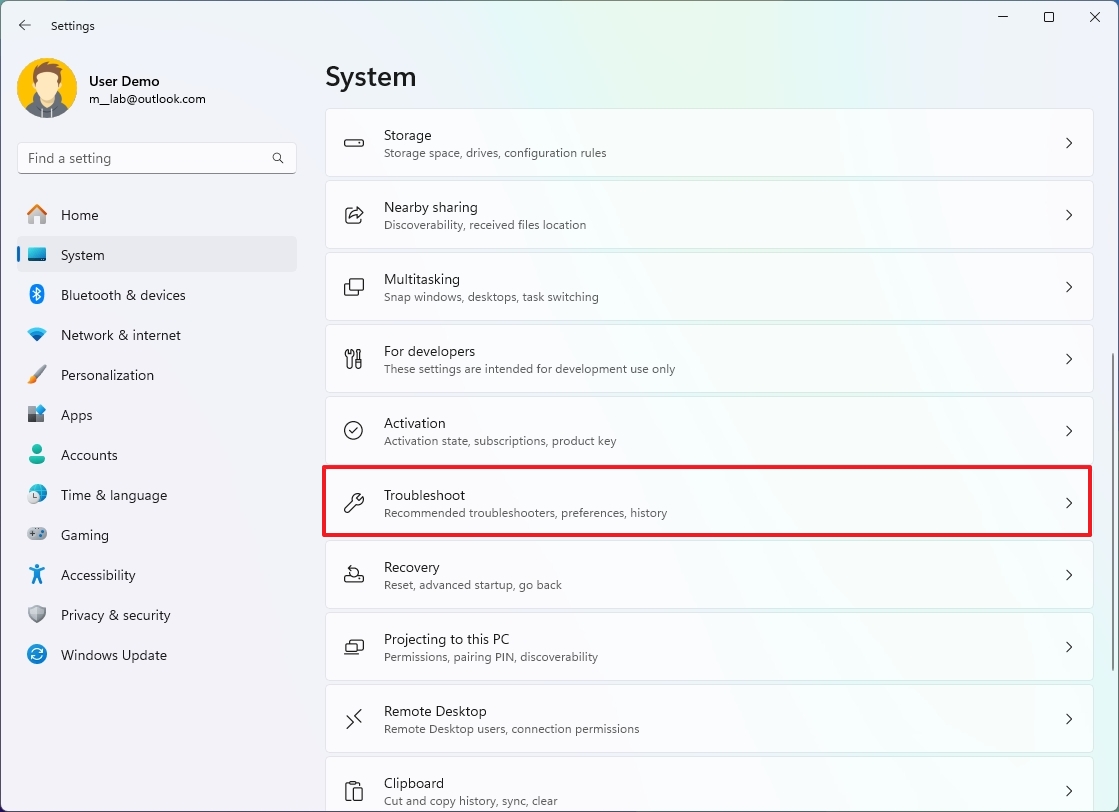Open Troubleshoot settings title

click(x=424, y=495)
